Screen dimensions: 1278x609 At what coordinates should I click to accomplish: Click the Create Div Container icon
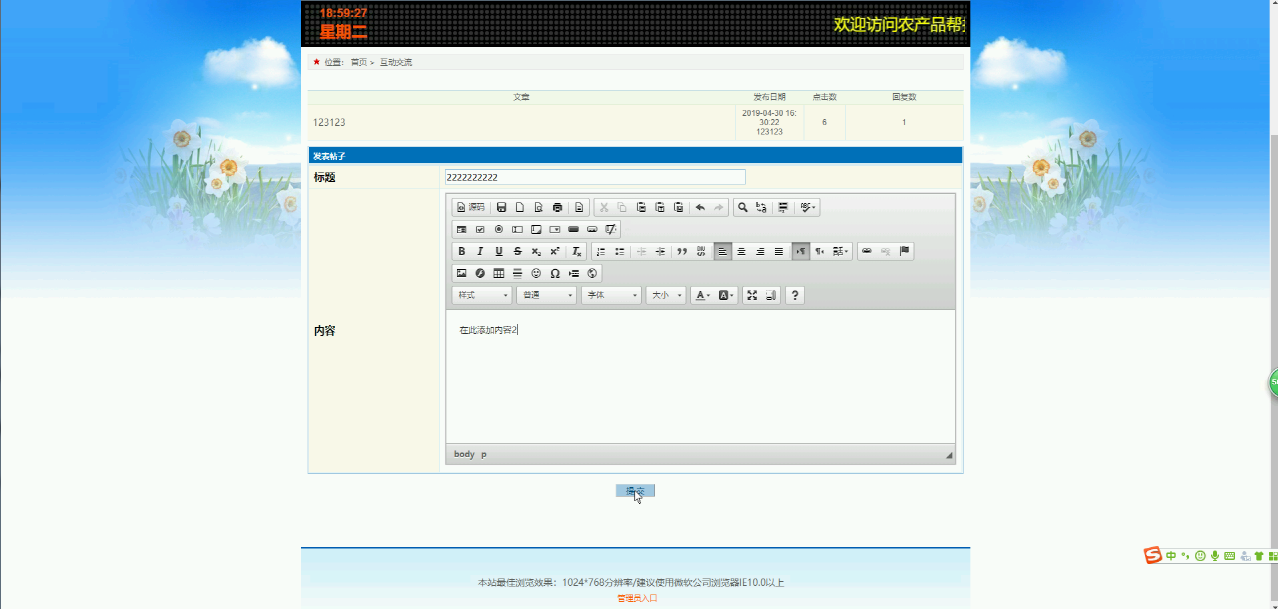(x=701, y=251)
